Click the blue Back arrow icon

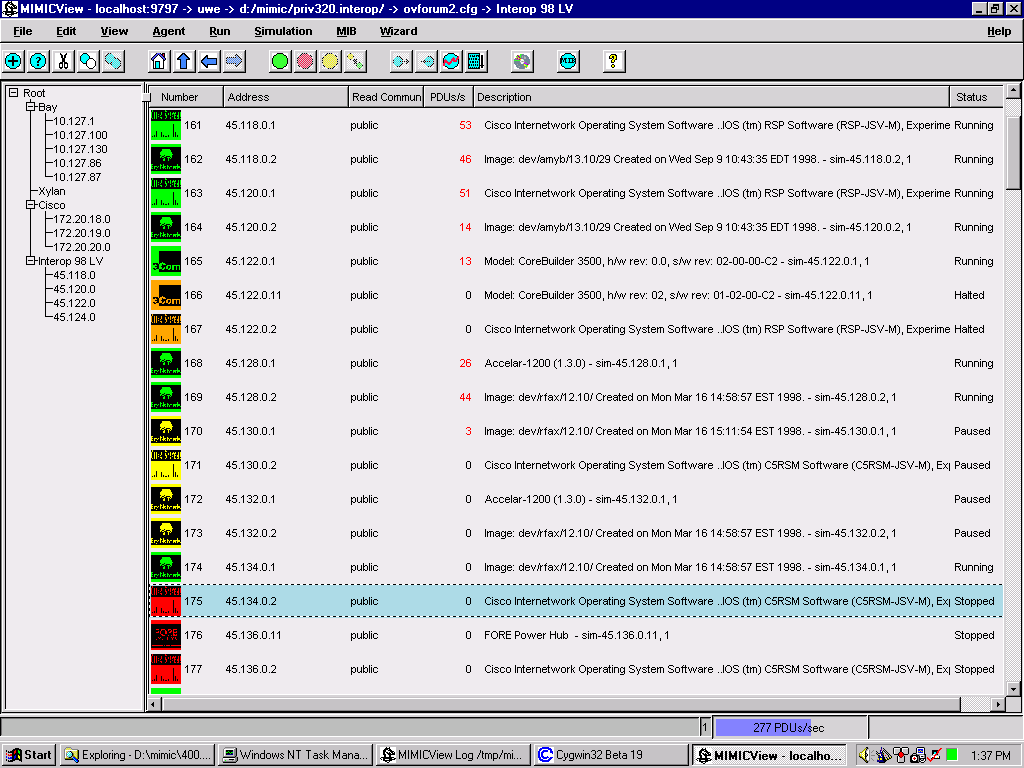[209, 61]
